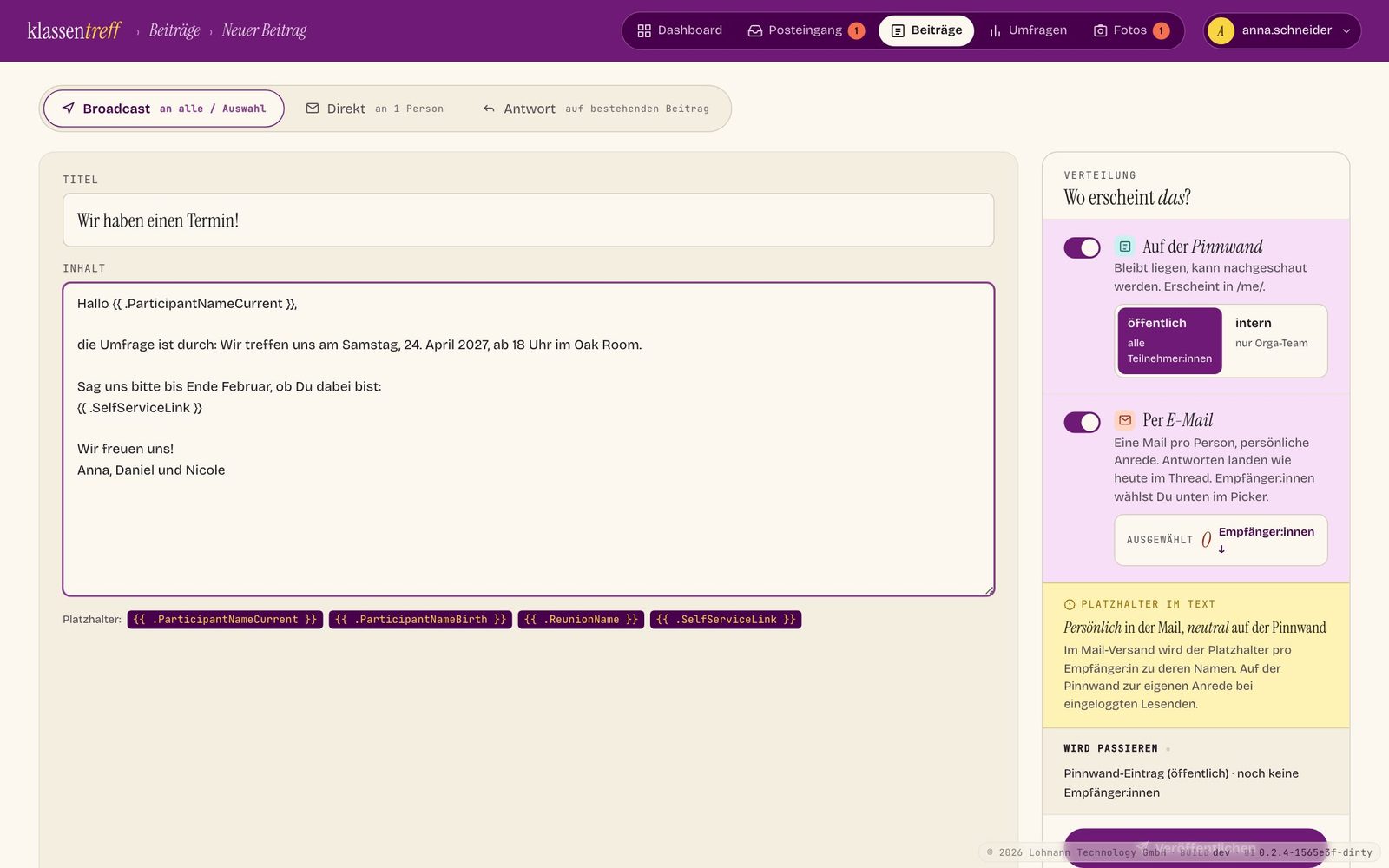Click the Dashboard grid icon
Image resolution: width=1389 pixels, height=868 pixels.
[x=644, y=30]
